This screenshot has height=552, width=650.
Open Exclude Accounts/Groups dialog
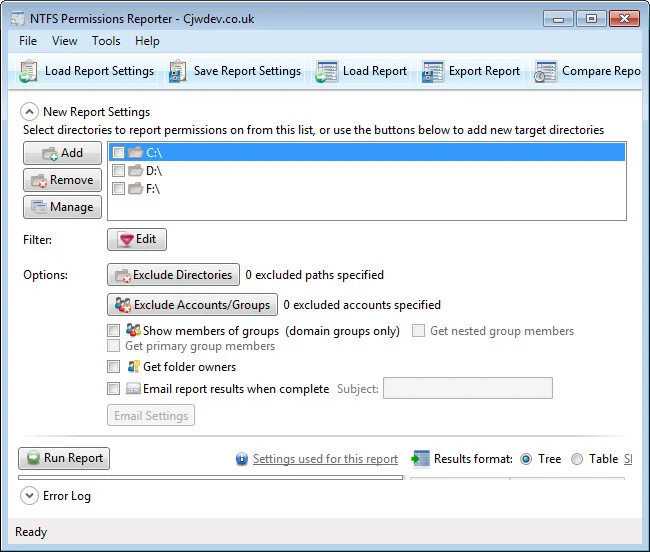tap(192, 305)
